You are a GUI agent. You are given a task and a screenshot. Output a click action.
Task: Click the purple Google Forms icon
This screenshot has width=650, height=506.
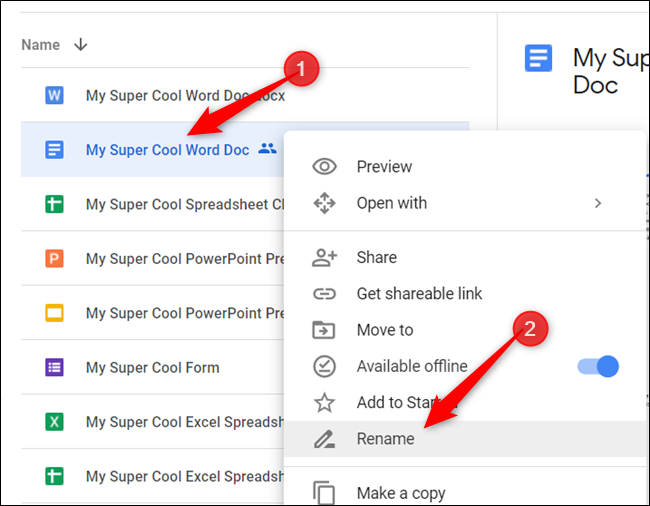click(x=54, y=367)
